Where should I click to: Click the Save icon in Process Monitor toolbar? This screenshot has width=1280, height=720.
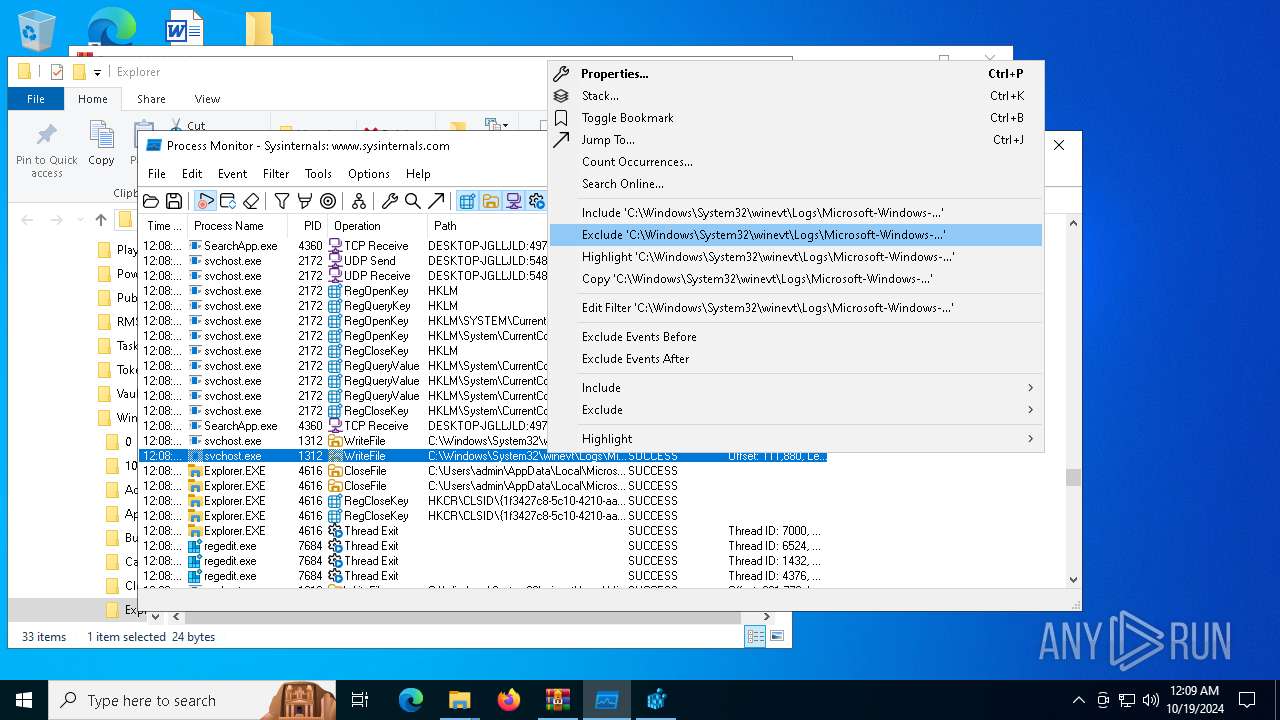coord(174,201)
